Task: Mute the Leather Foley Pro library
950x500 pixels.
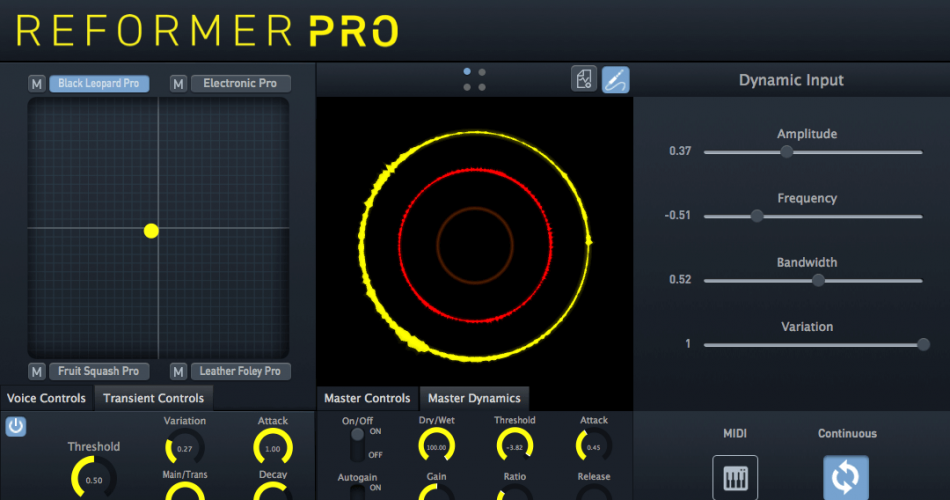Action: 178,372
